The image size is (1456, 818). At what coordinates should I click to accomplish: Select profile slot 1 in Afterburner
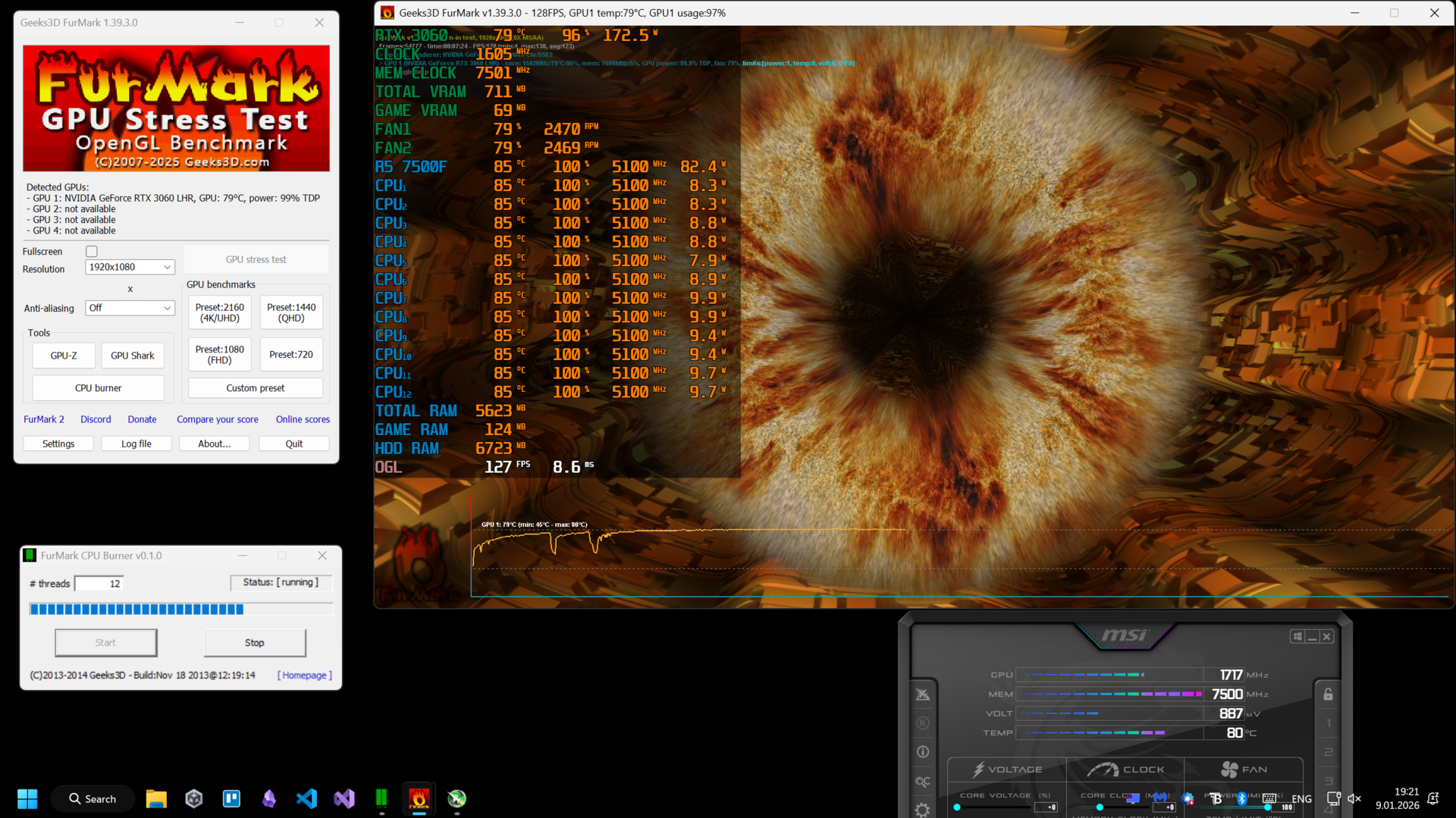click(1328, 722)
